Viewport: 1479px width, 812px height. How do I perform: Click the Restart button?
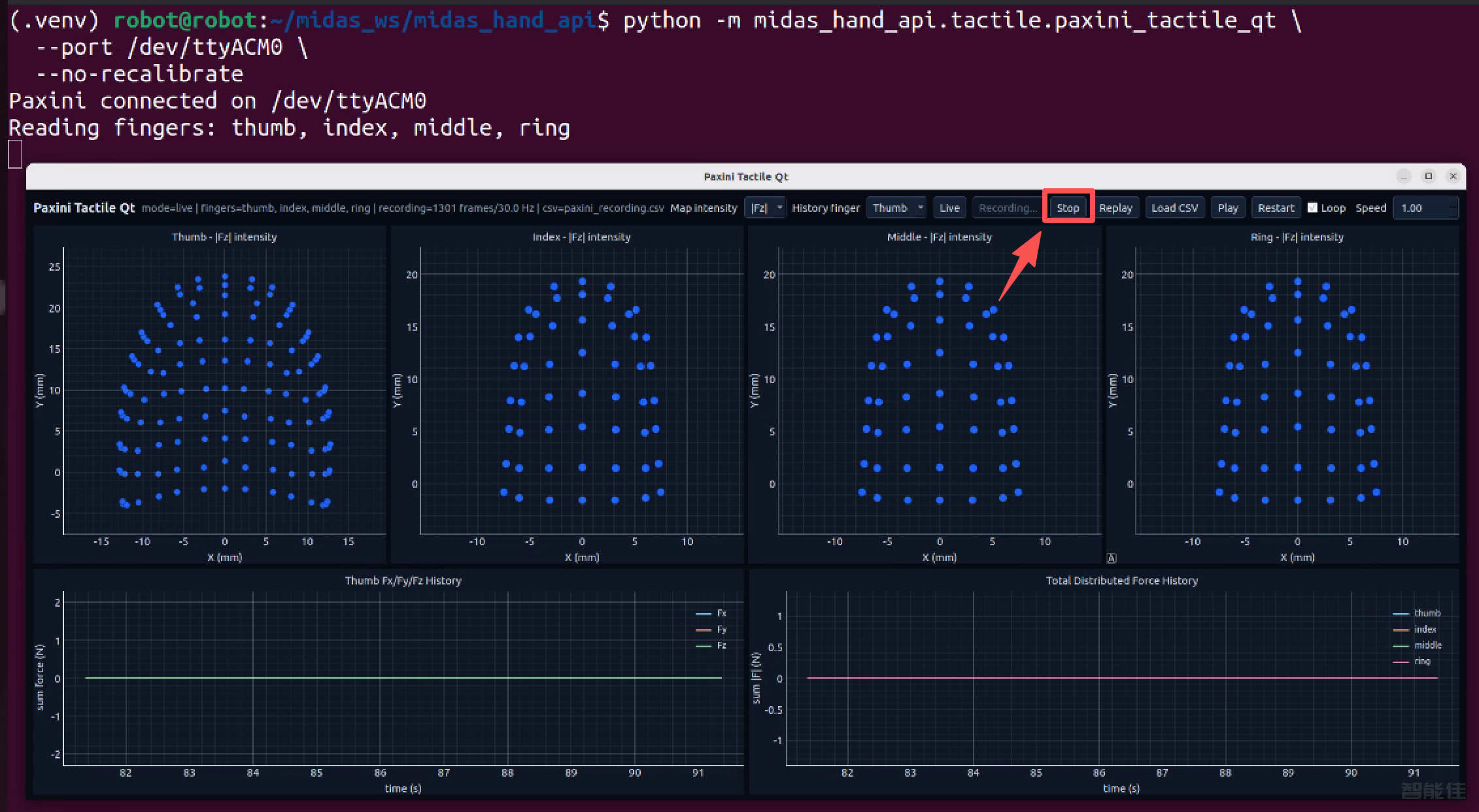tap(1276, 208)
